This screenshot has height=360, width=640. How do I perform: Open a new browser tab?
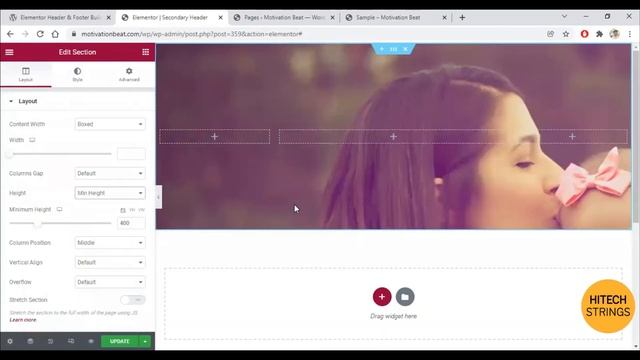[462, 18]
